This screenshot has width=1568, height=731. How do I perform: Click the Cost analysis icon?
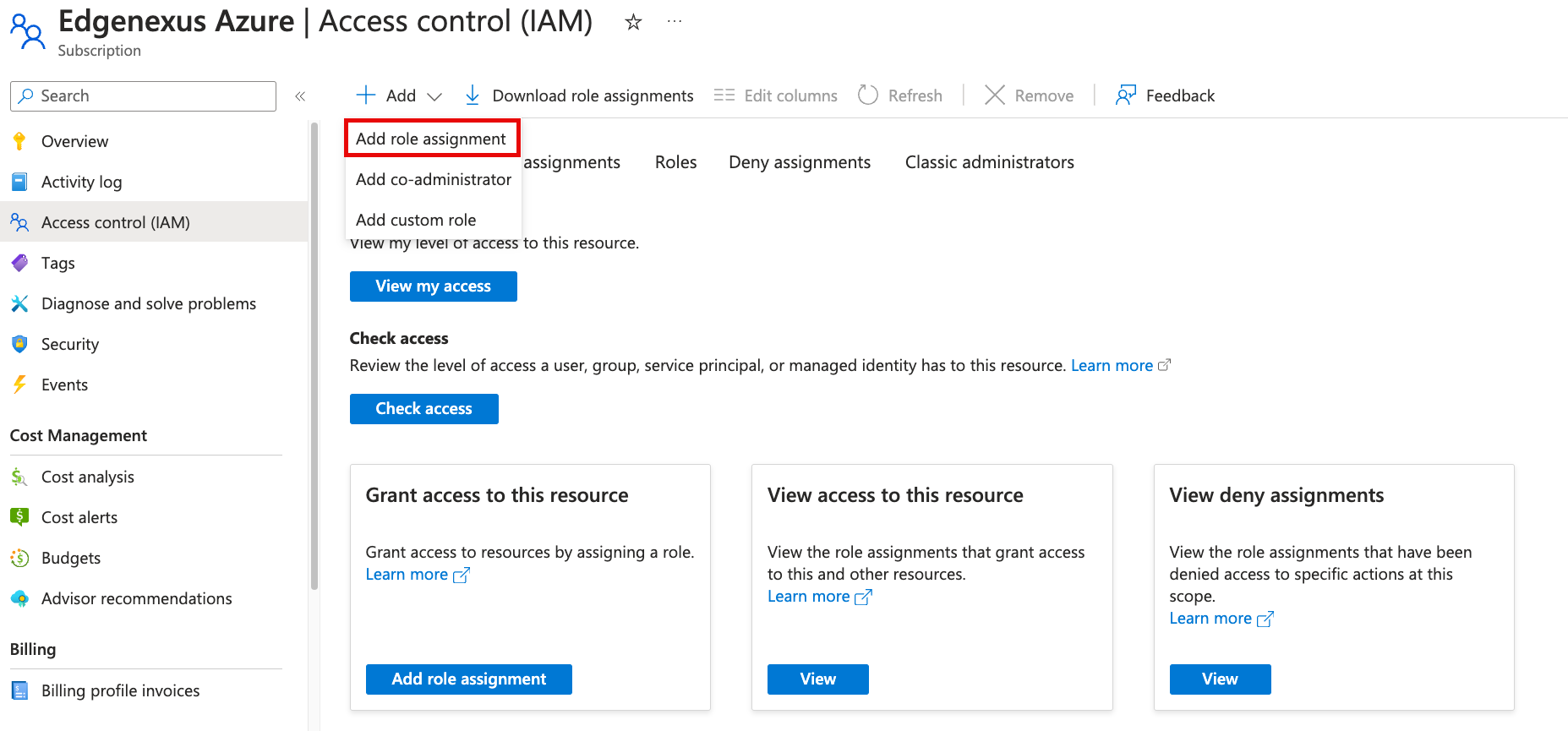click(19, 477)
